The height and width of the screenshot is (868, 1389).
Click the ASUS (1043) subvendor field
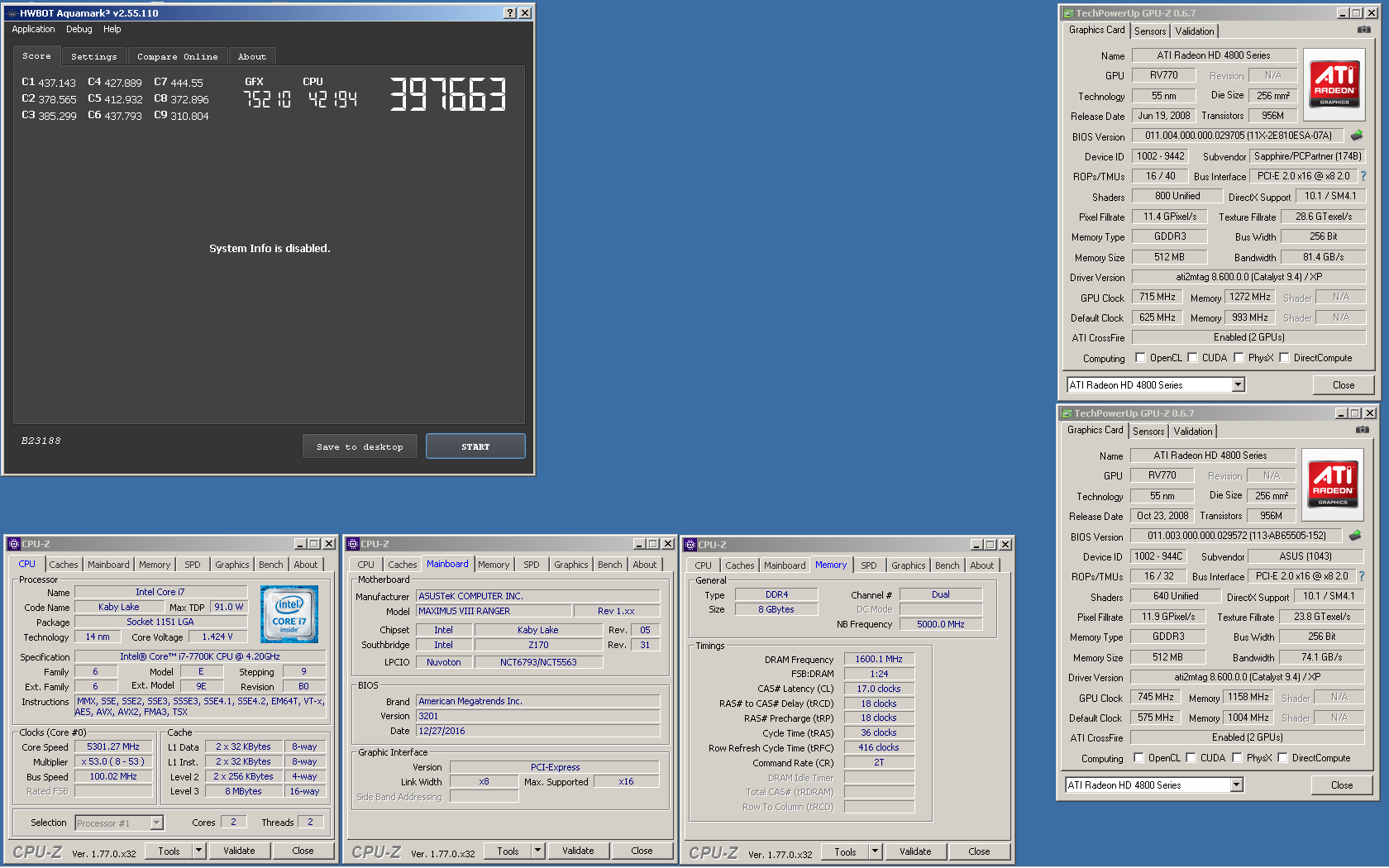pyautogui.click(x=1305, y=556)
